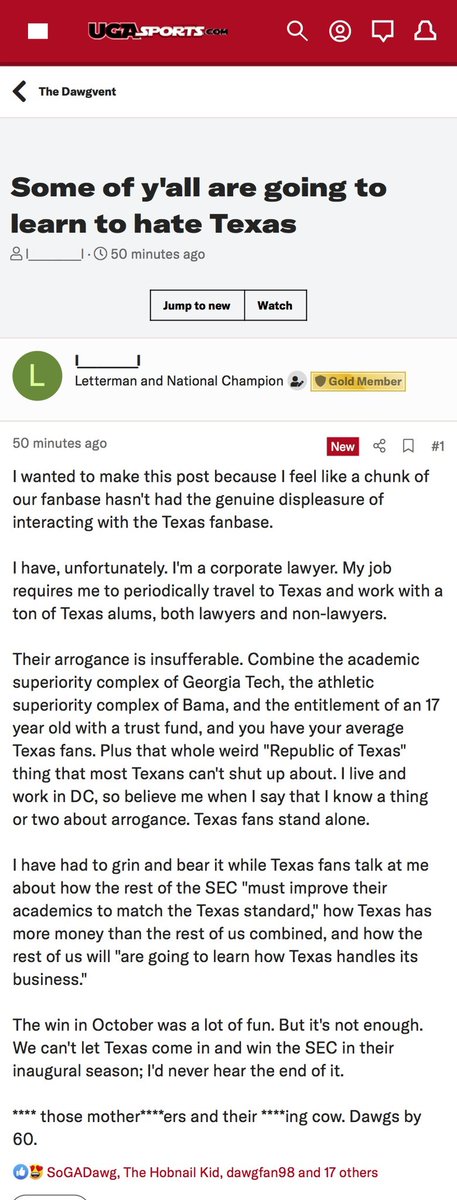
Task: Open the thread author's username link under title
Action: coord(56,254)
